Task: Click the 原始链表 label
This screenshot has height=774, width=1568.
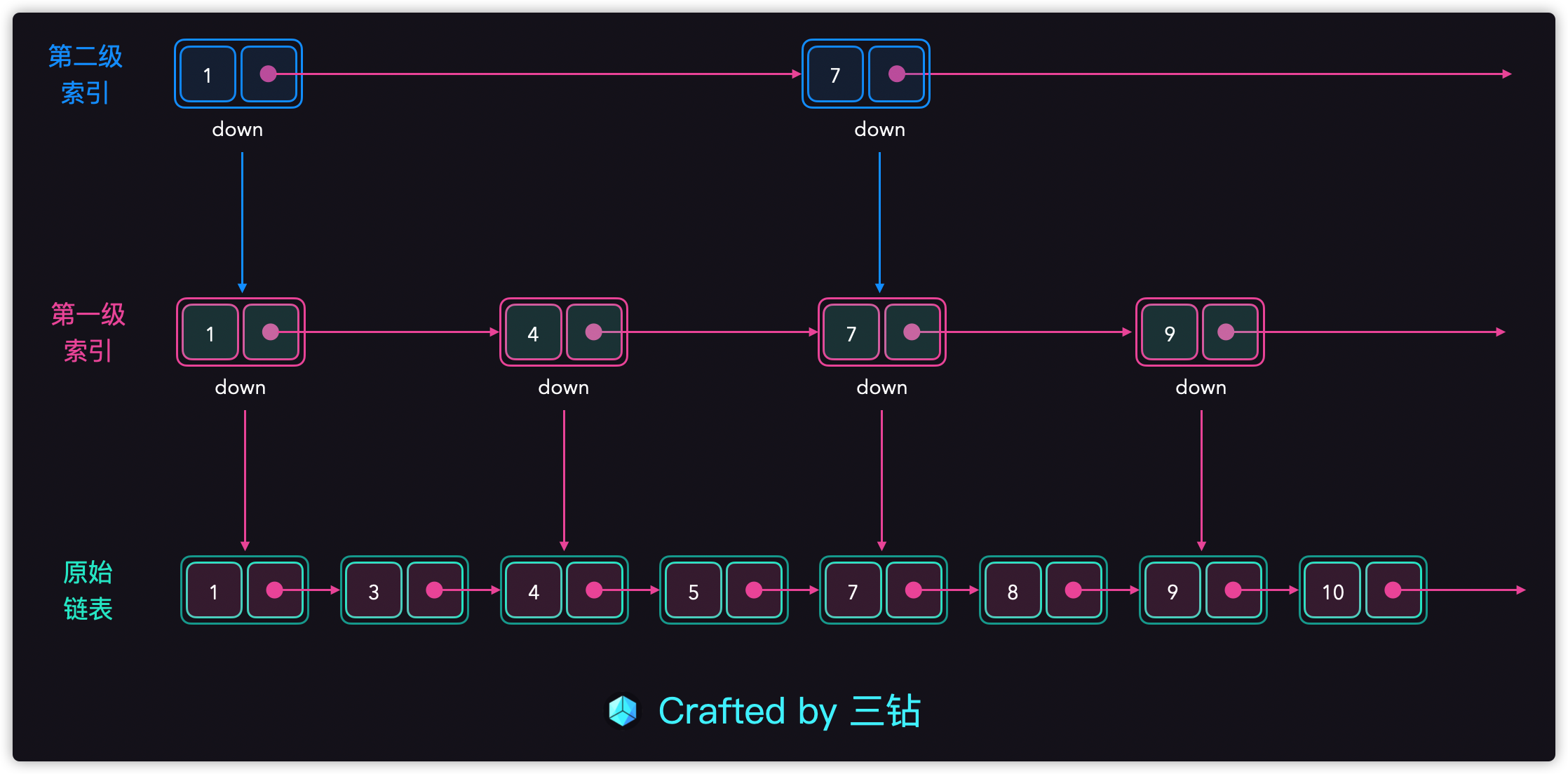Action: pos(88,590)
